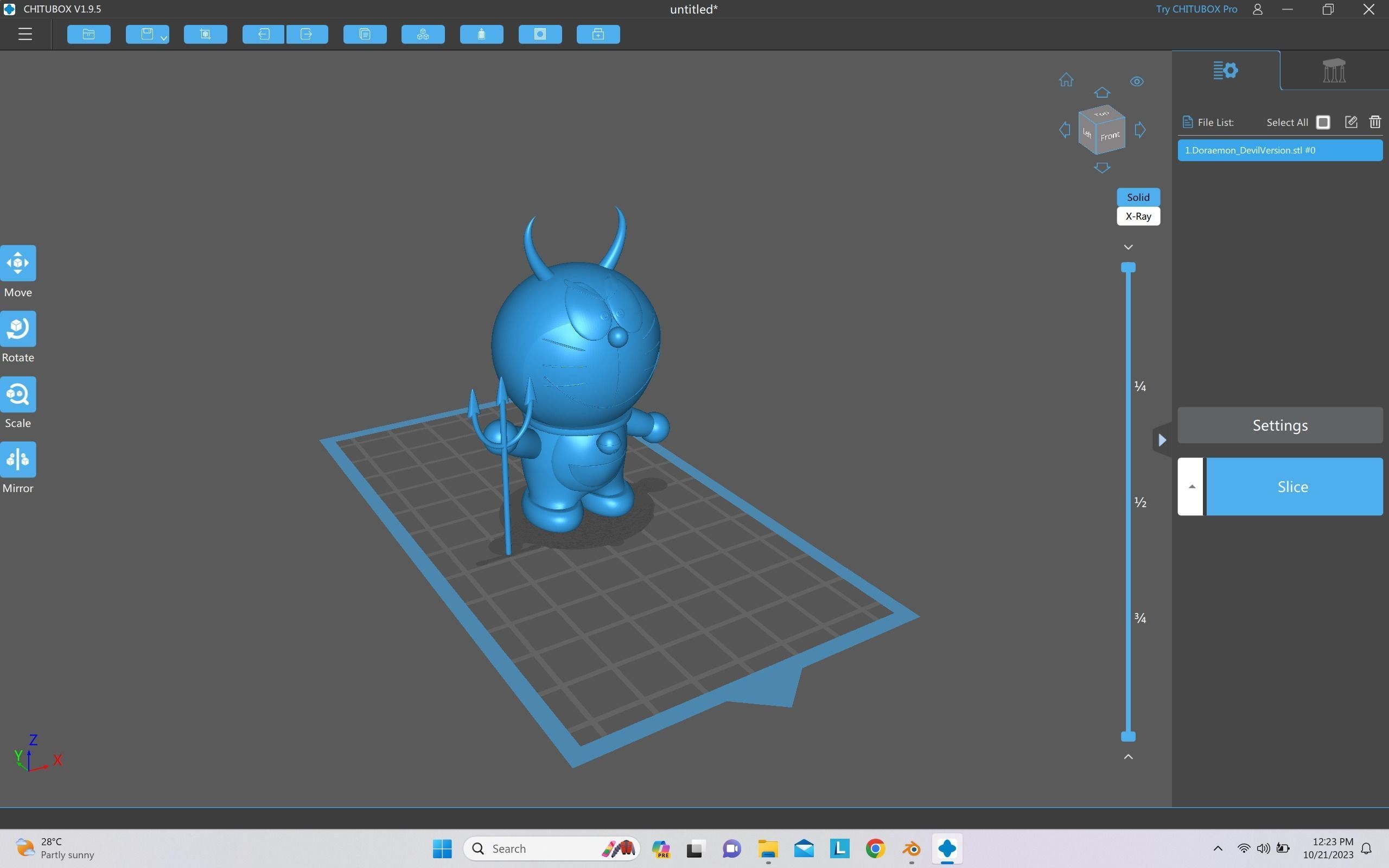
Task: Click the Top face of view cube
Action: 1102,113
